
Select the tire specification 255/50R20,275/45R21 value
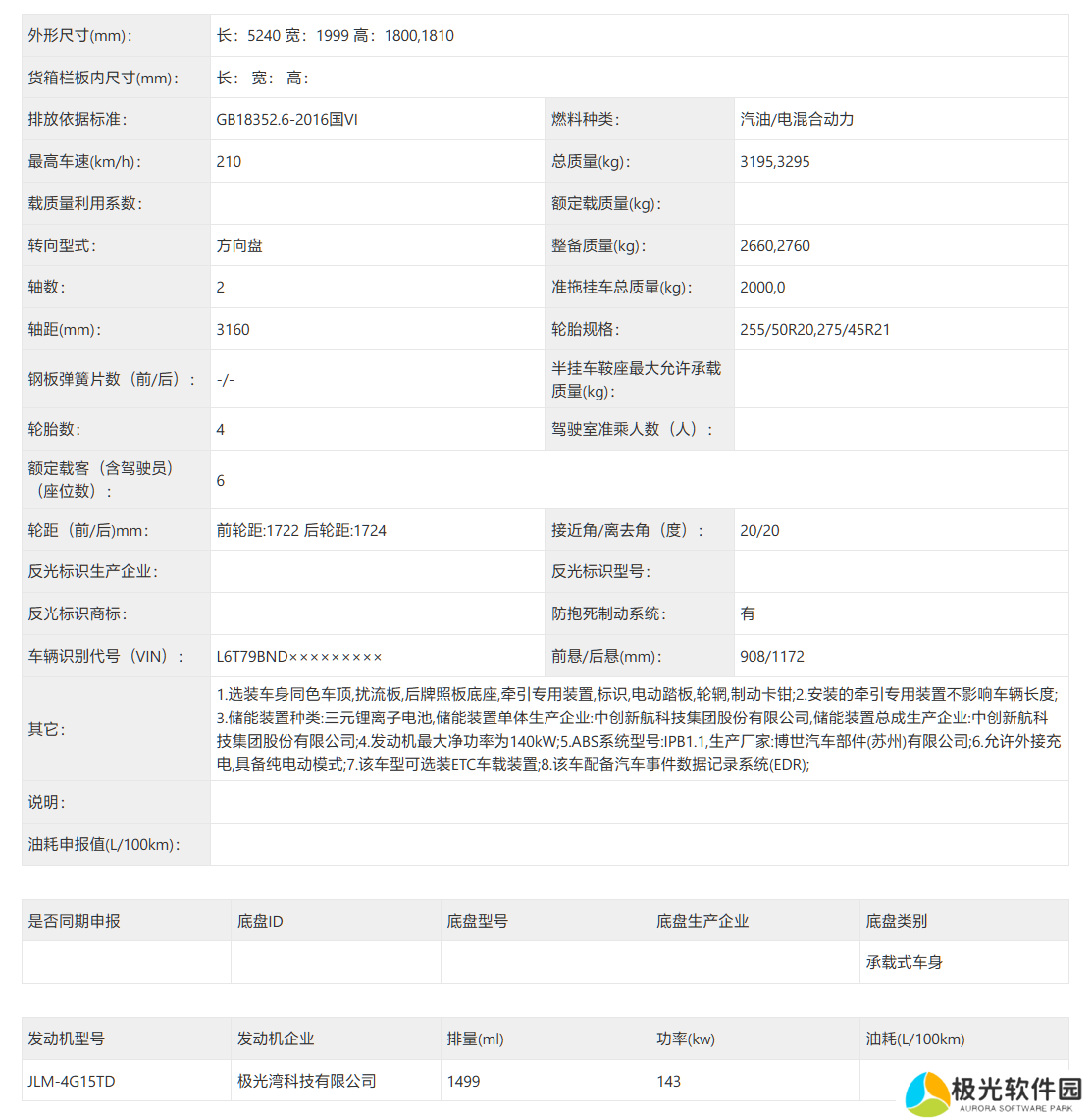coord(814,329)
